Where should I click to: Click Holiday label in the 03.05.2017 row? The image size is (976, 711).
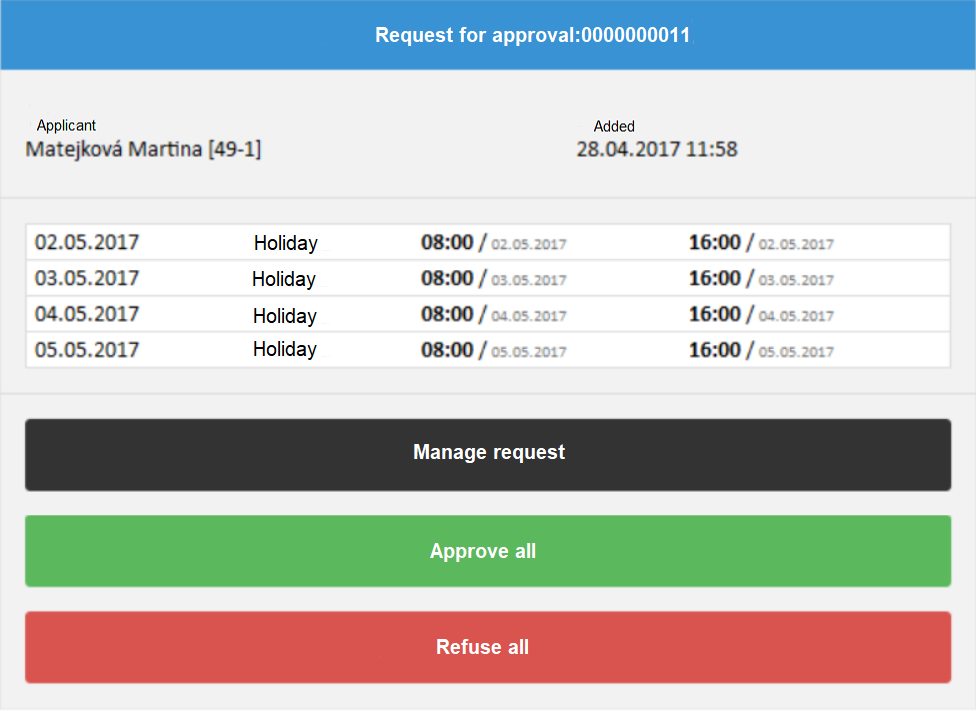(x=284, y=279)
